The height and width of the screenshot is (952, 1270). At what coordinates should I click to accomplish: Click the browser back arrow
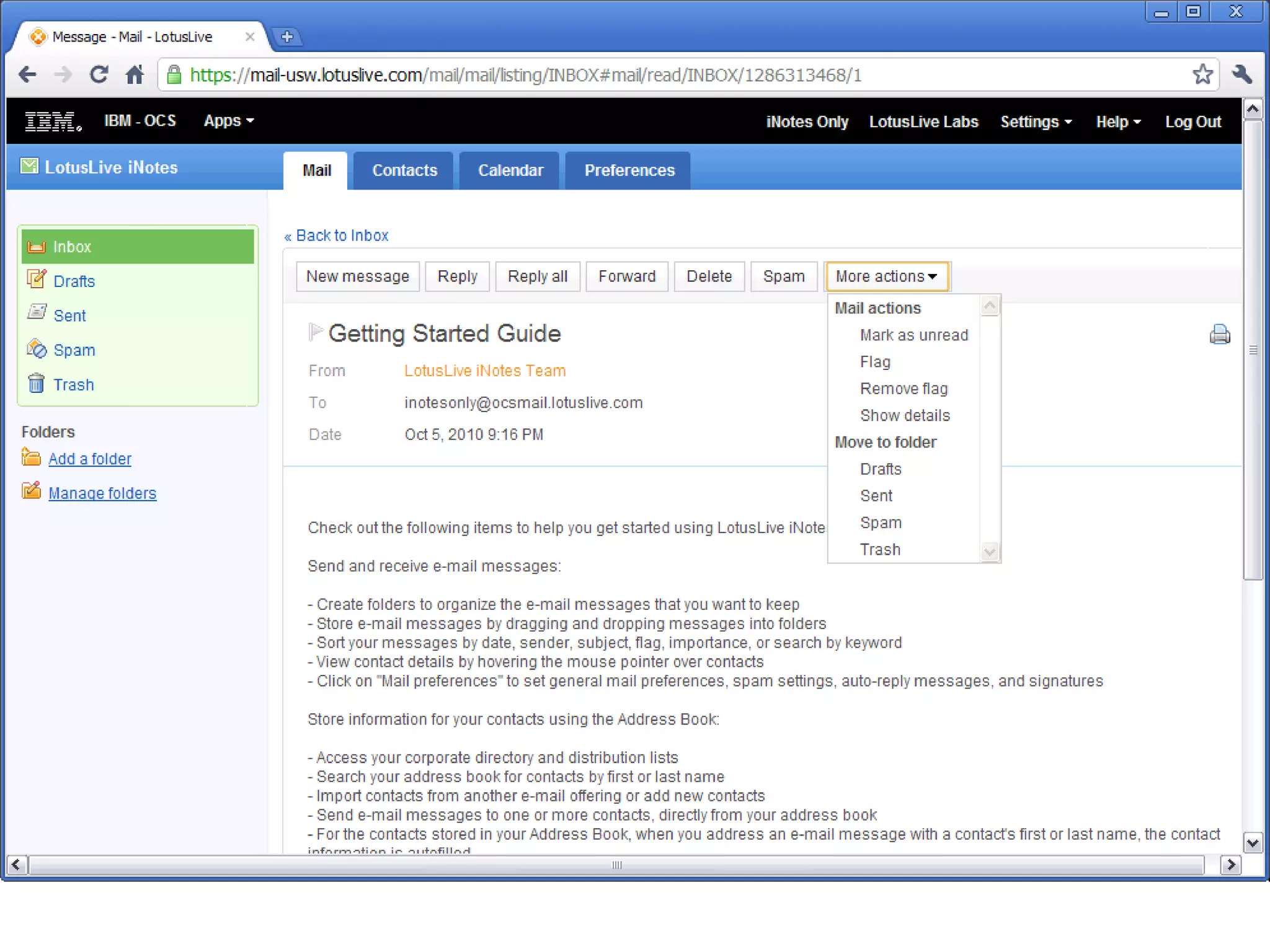click(27, 75)
